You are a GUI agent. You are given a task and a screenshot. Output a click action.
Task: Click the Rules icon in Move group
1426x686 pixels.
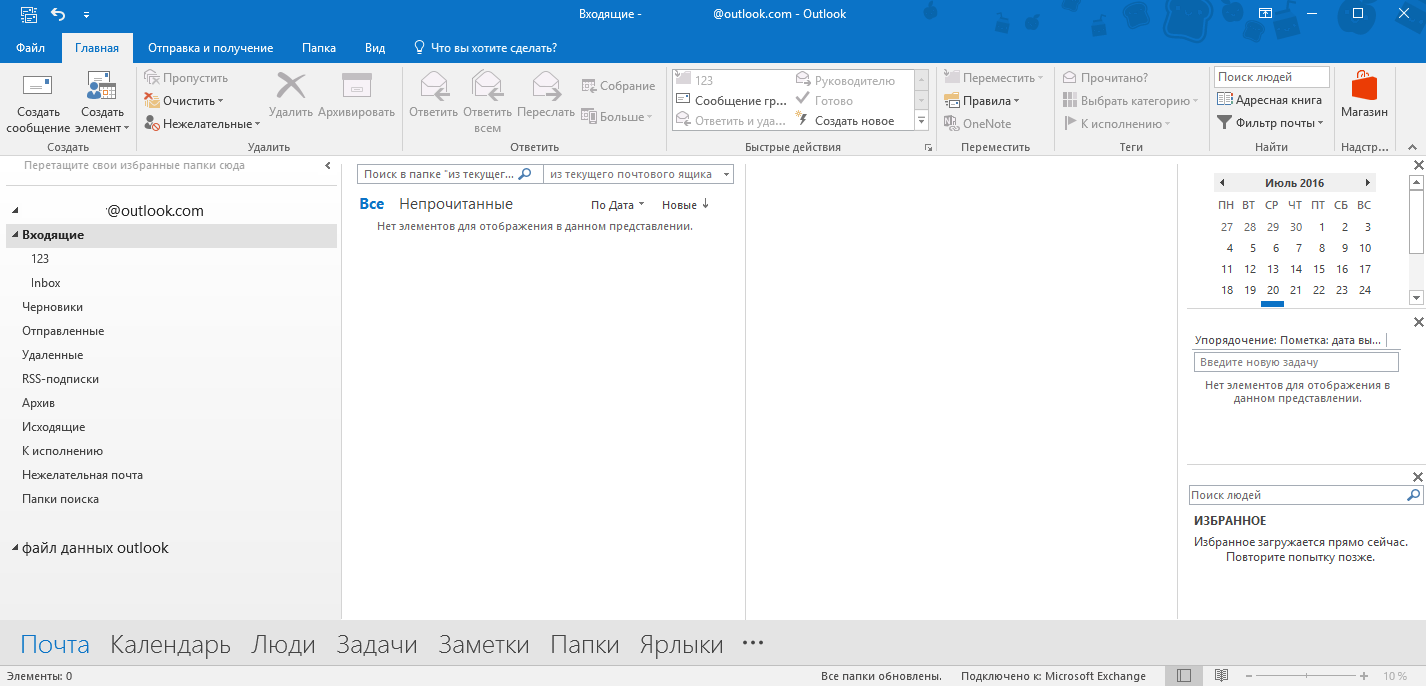point(951,101)
